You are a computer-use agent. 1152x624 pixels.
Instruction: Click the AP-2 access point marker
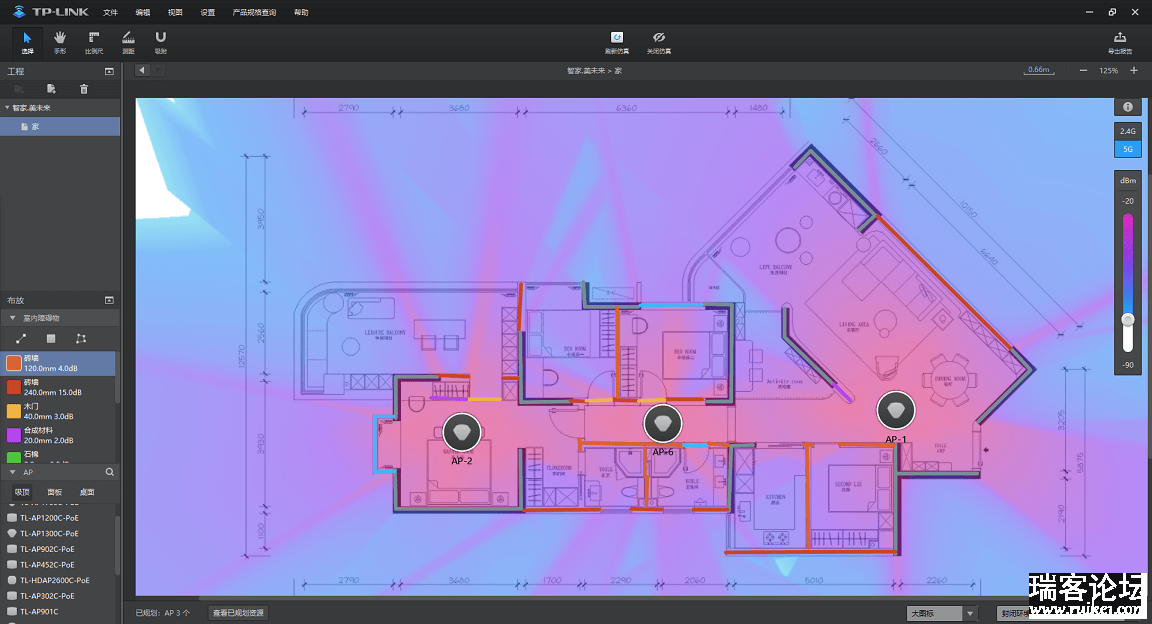click(462, 432)
